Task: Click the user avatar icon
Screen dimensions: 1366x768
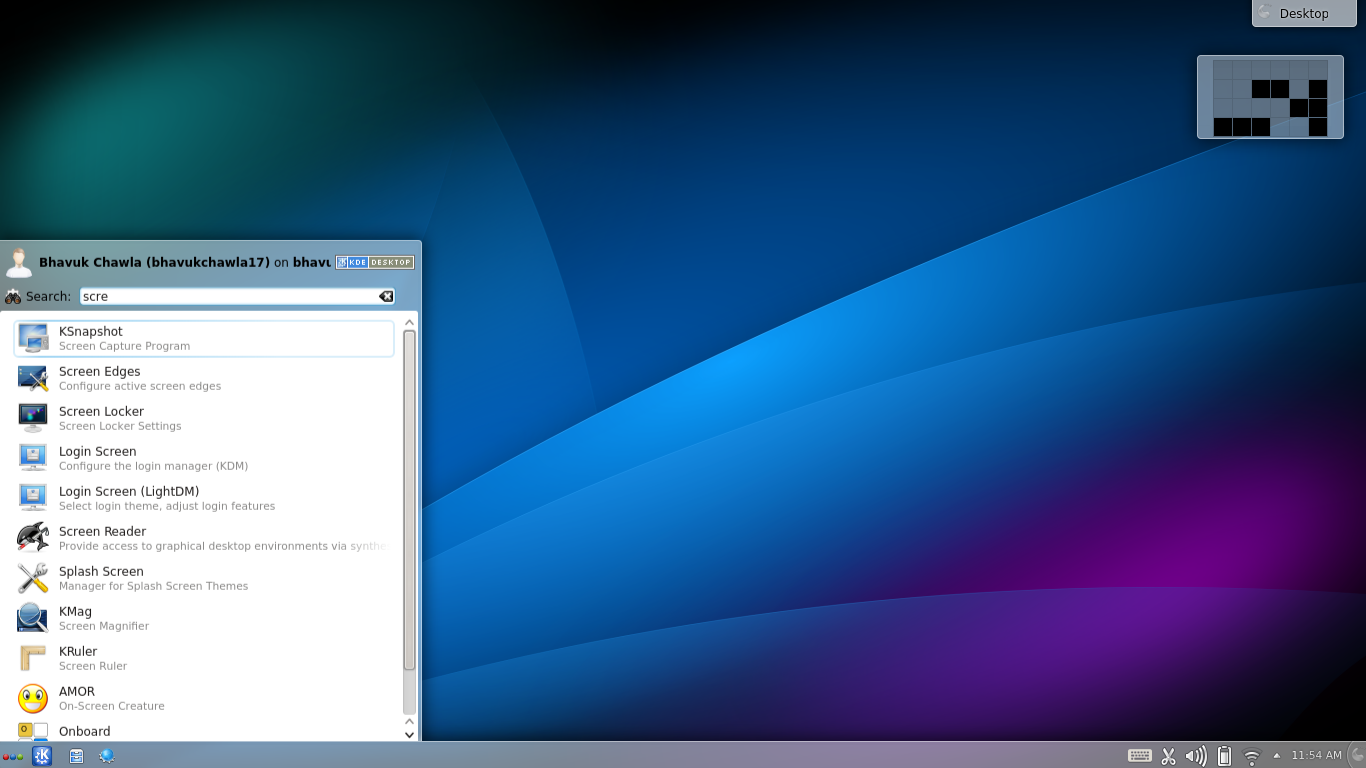Action: tap(18, 262)
